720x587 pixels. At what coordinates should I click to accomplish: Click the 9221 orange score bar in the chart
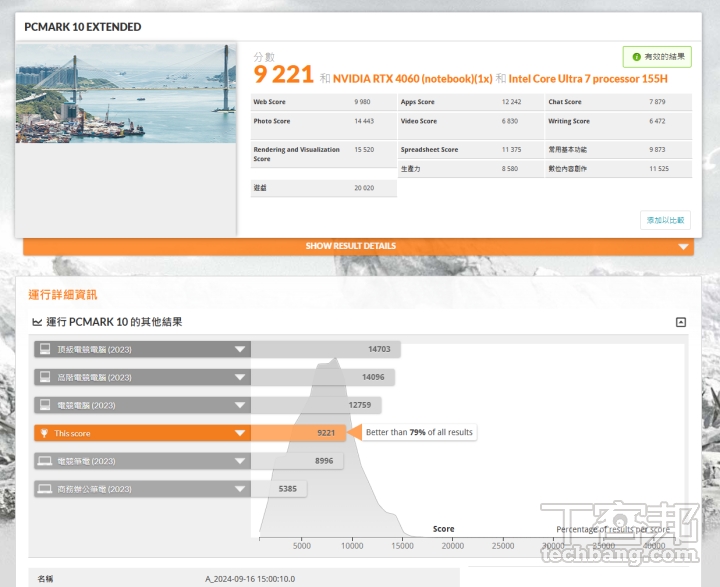[298, 433]
